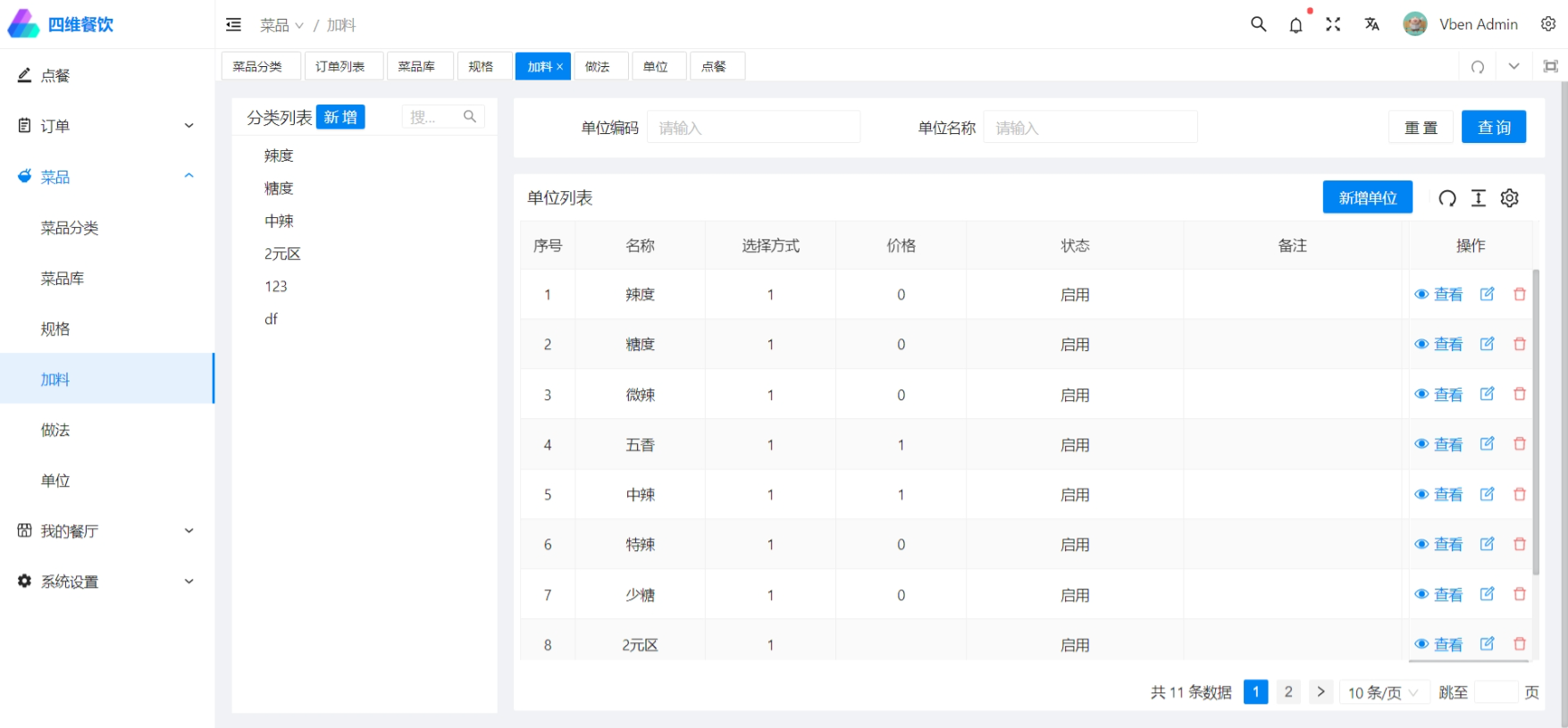Collapse the sidebar with the menu fold icon
The height and width of the screenshot is (728, 1568).
pos(233,25)
